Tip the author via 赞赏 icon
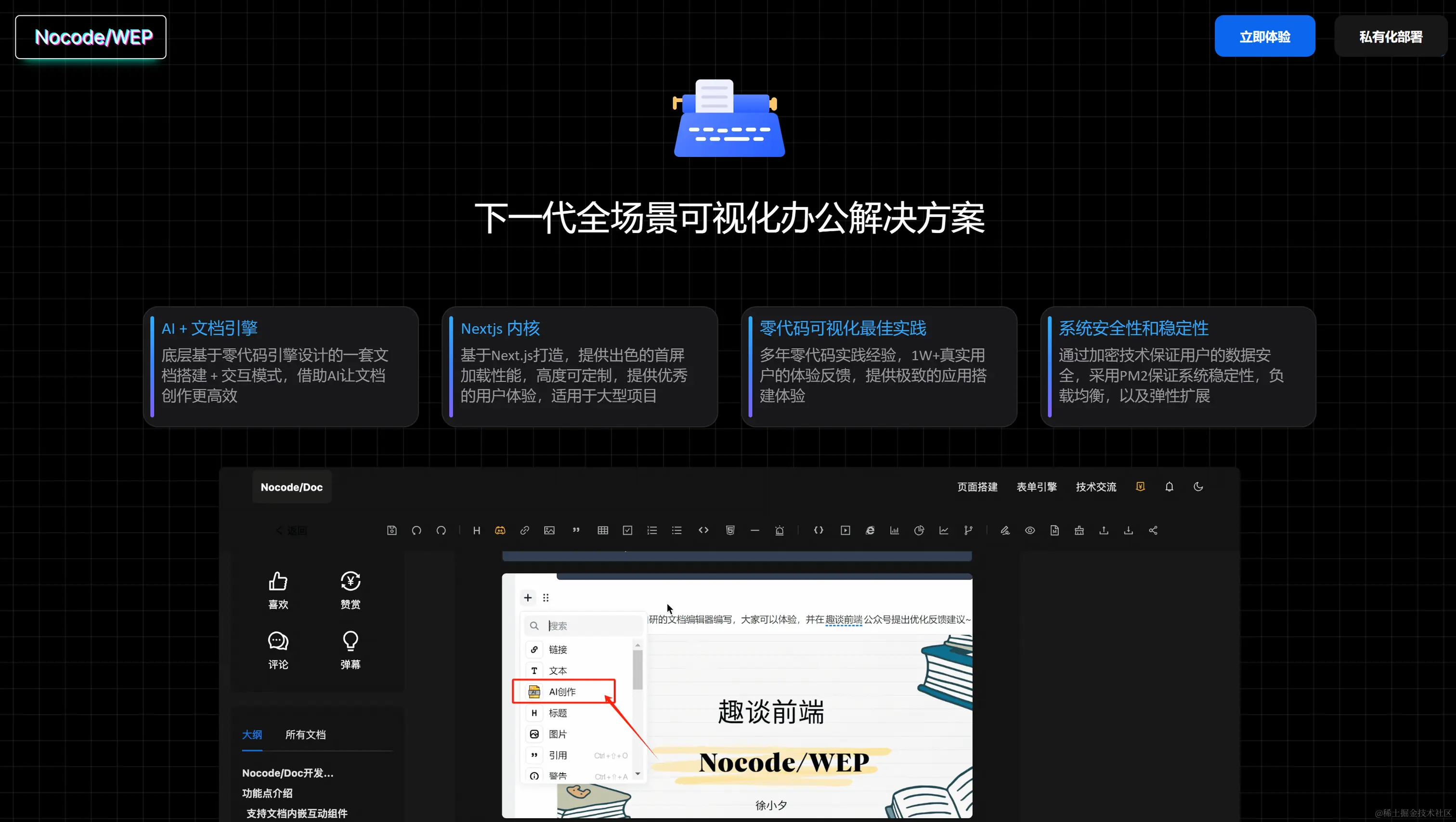Image resolution: width=1456 pixels, height=822 pixels. (351, 590)
